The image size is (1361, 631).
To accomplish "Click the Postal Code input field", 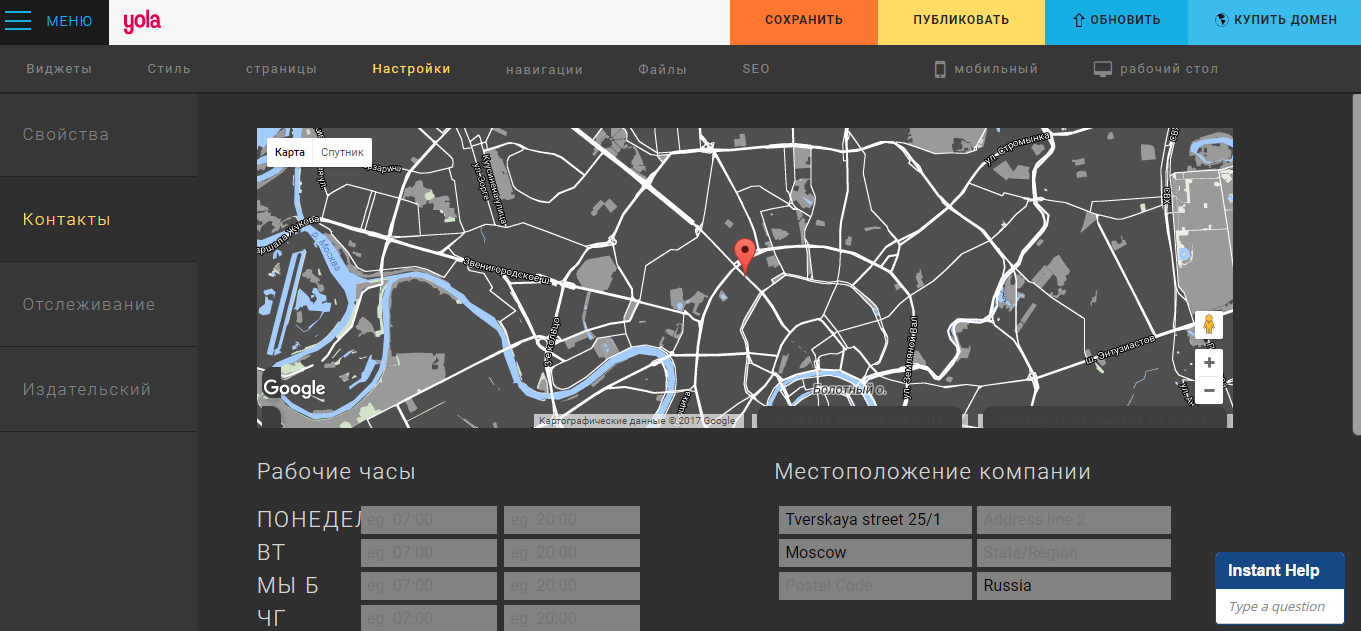I will 875,586.
